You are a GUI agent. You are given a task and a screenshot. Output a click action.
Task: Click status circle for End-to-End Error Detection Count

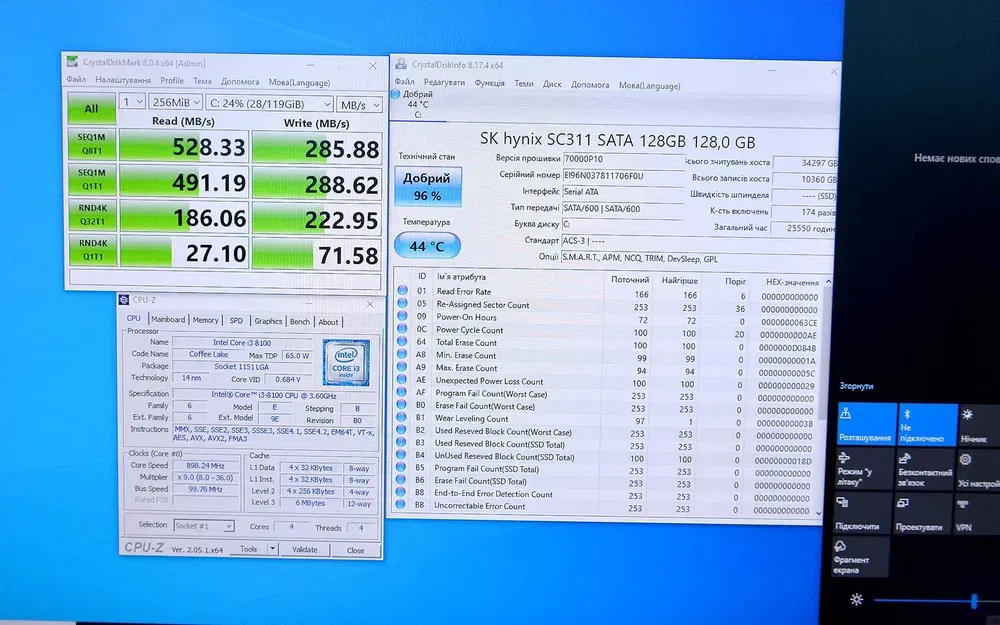[x=401, y=492]
